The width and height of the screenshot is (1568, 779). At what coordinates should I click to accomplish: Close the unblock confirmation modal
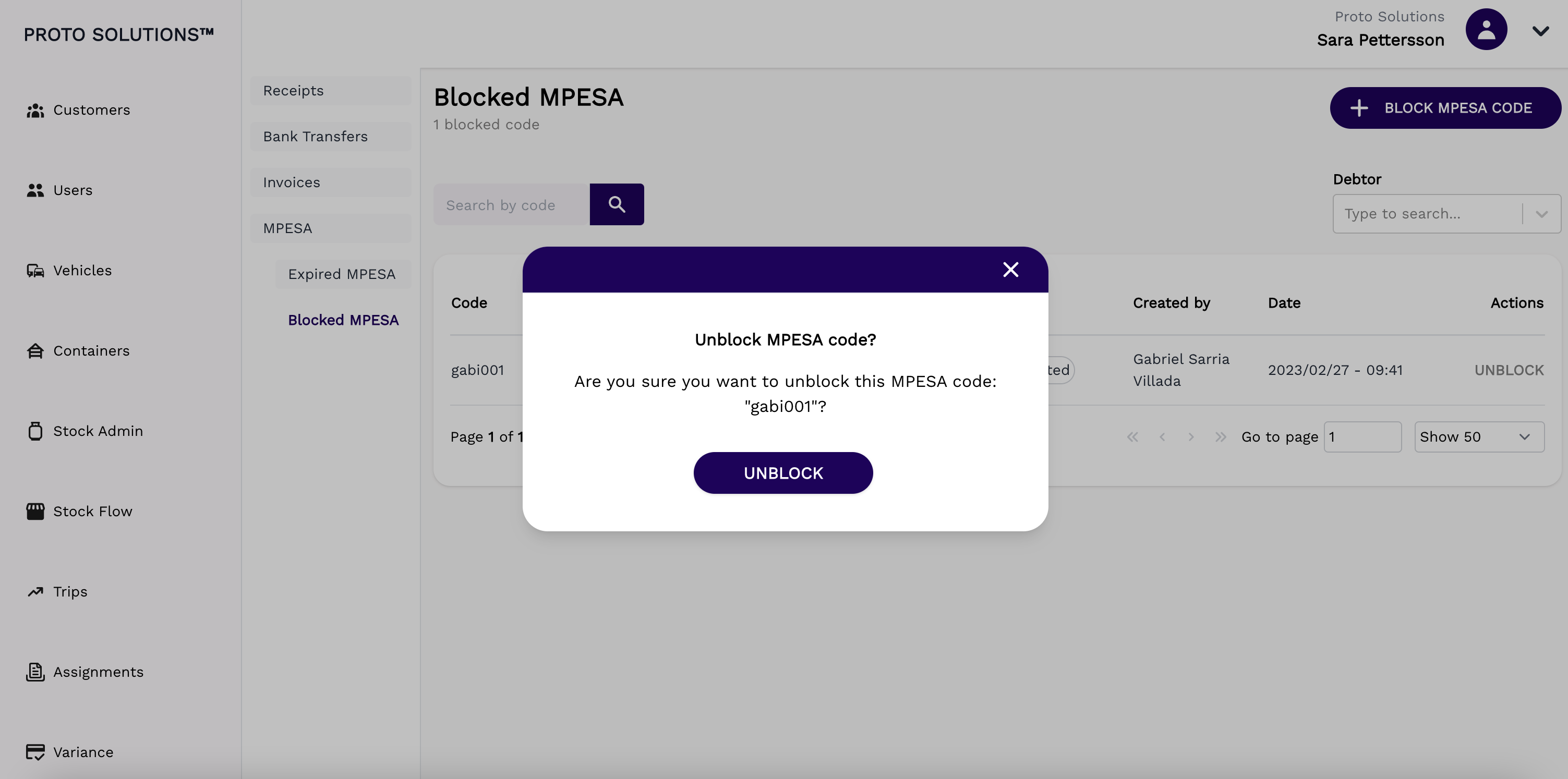pos(1010,269)
